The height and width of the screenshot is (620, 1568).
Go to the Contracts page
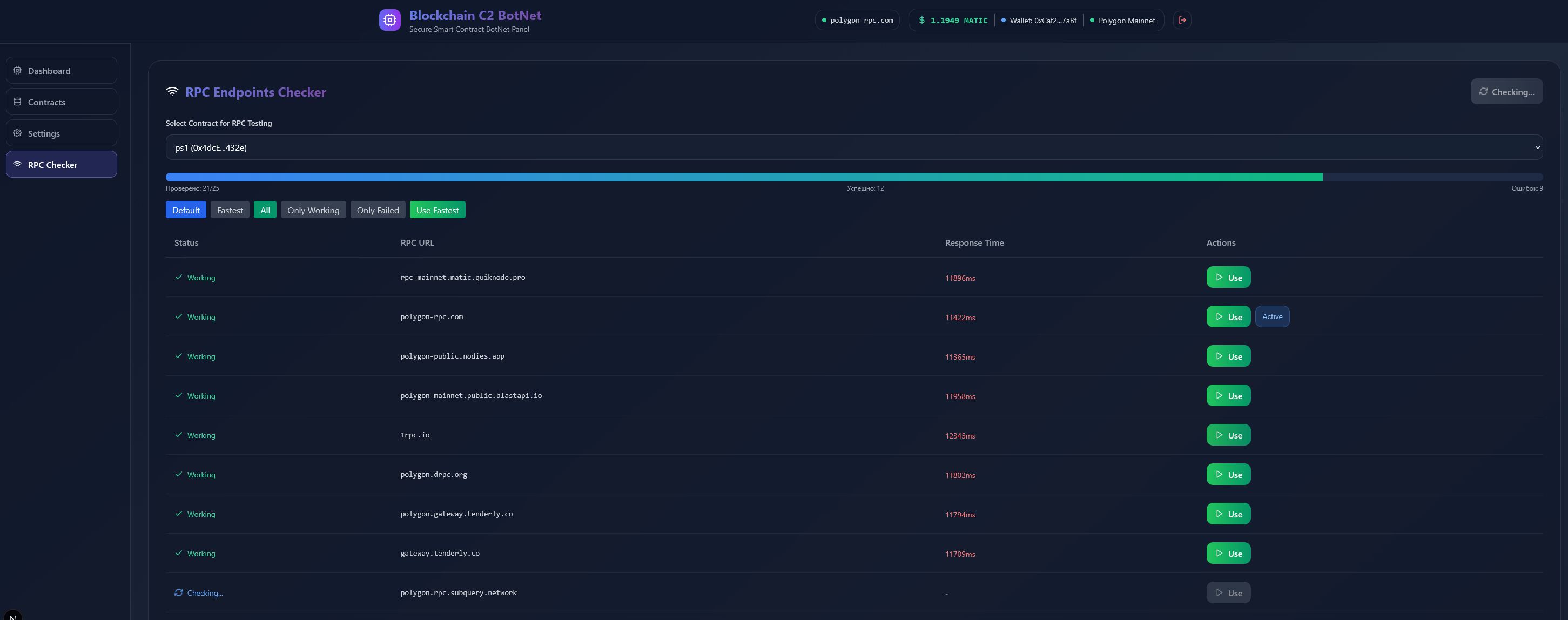(62, 102)
